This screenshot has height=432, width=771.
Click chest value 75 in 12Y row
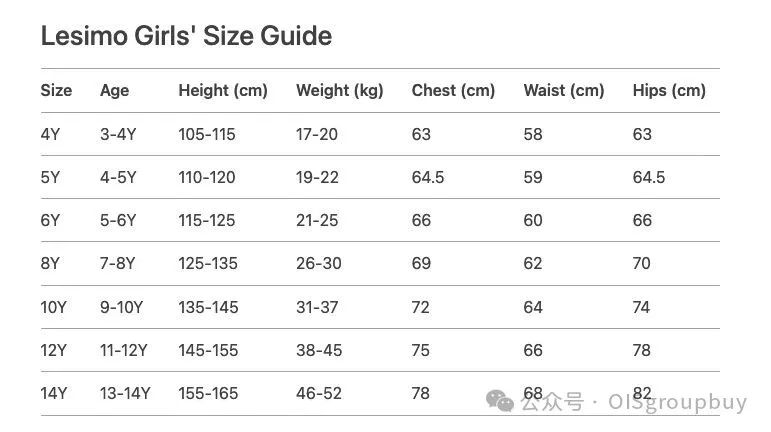[420, 350]
